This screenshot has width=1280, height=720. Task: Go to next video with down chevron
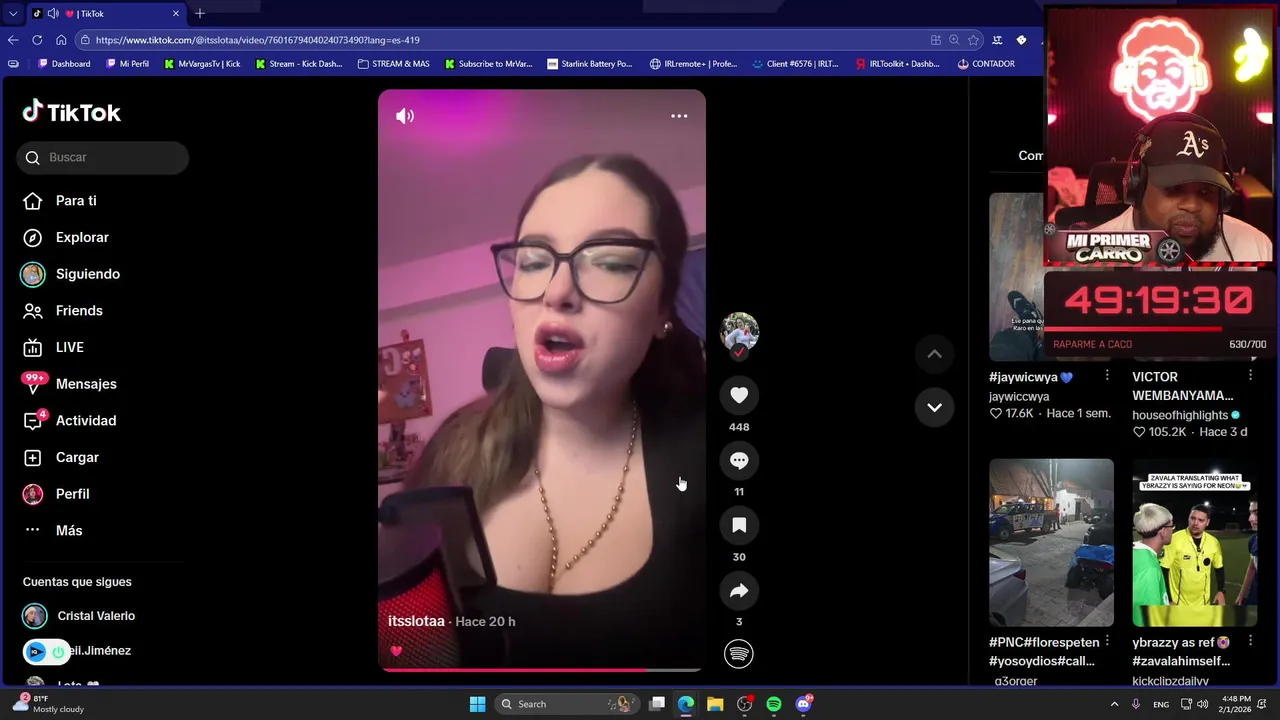click(934, 407)
